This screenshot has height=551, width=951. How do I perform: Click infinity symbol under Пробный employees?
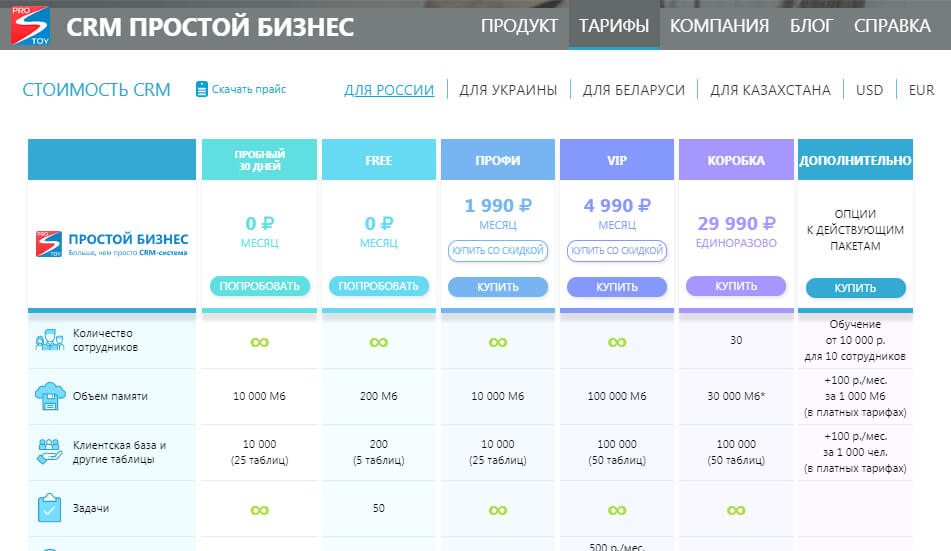pyautogui.click(x=260, y=342)
